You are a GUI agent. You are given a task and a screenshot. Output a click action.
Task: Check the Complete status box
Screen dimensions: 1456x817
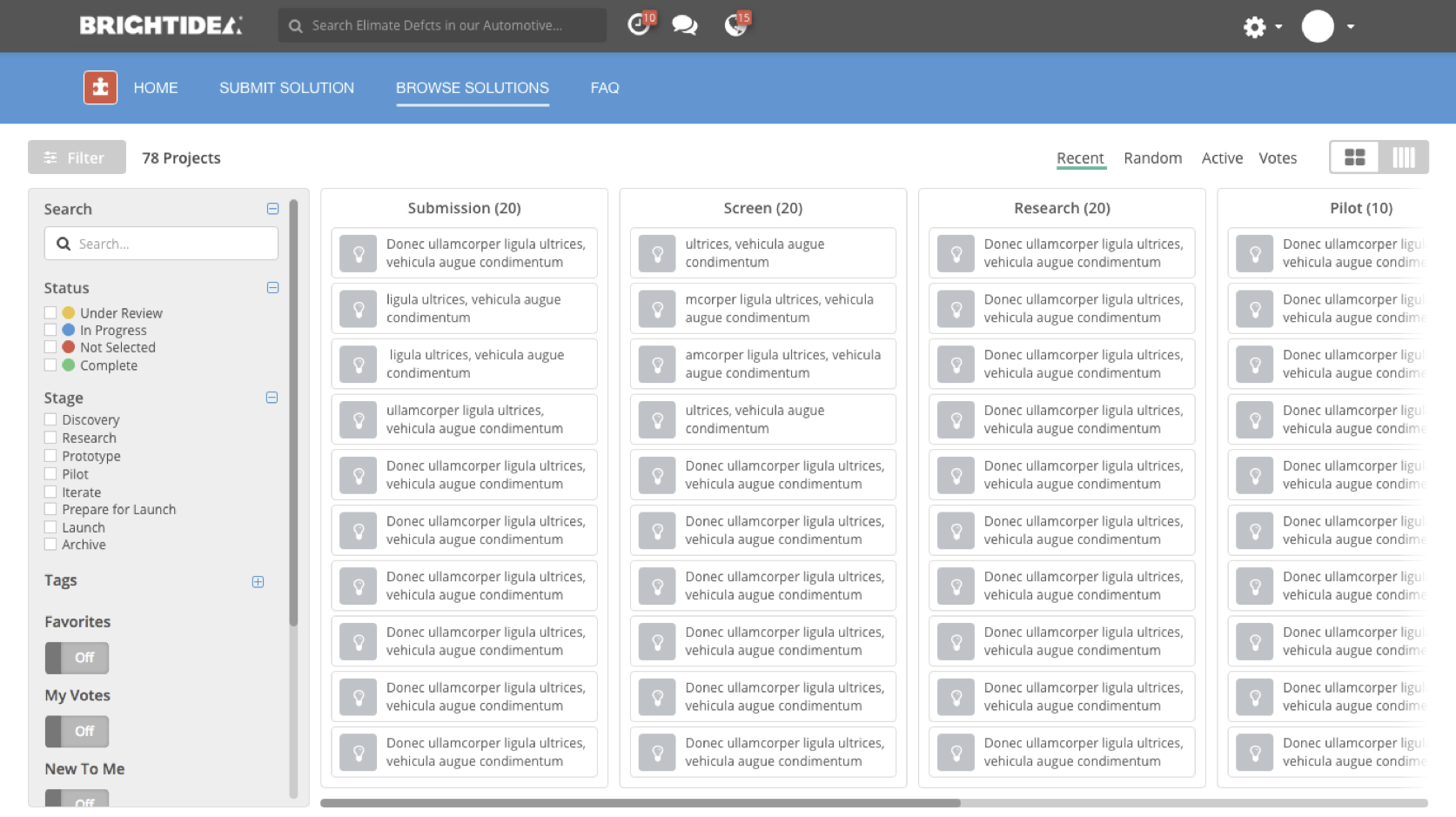tap(50, 365)
